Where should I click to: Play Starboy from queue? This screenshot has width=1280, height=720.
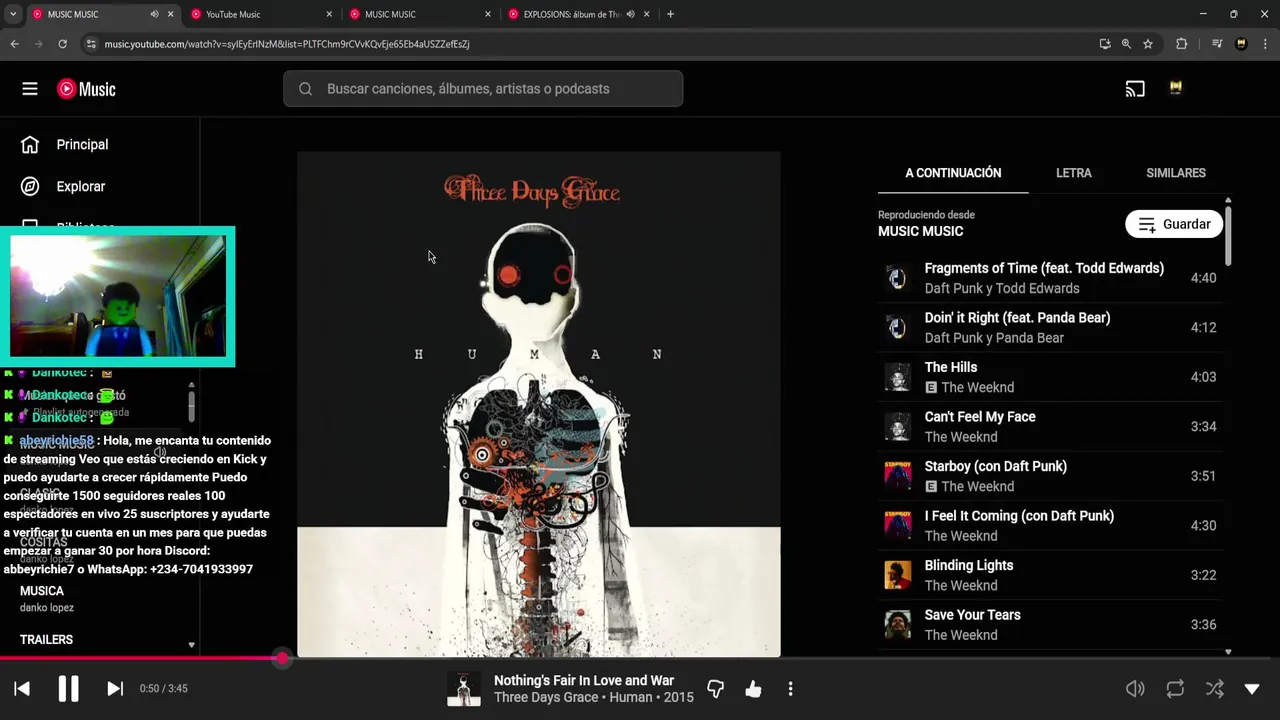[x=1050, y=476]
